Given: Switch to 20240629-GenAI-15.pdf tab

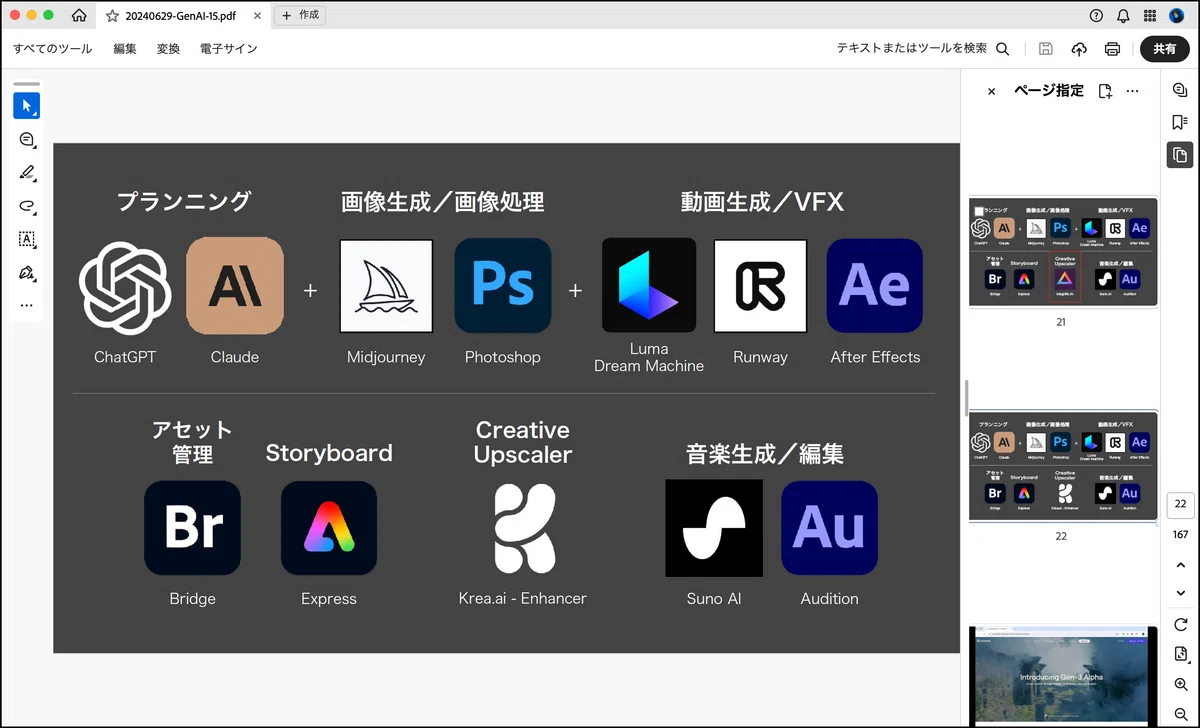Looking at the screenshot, I should point(183,16).
